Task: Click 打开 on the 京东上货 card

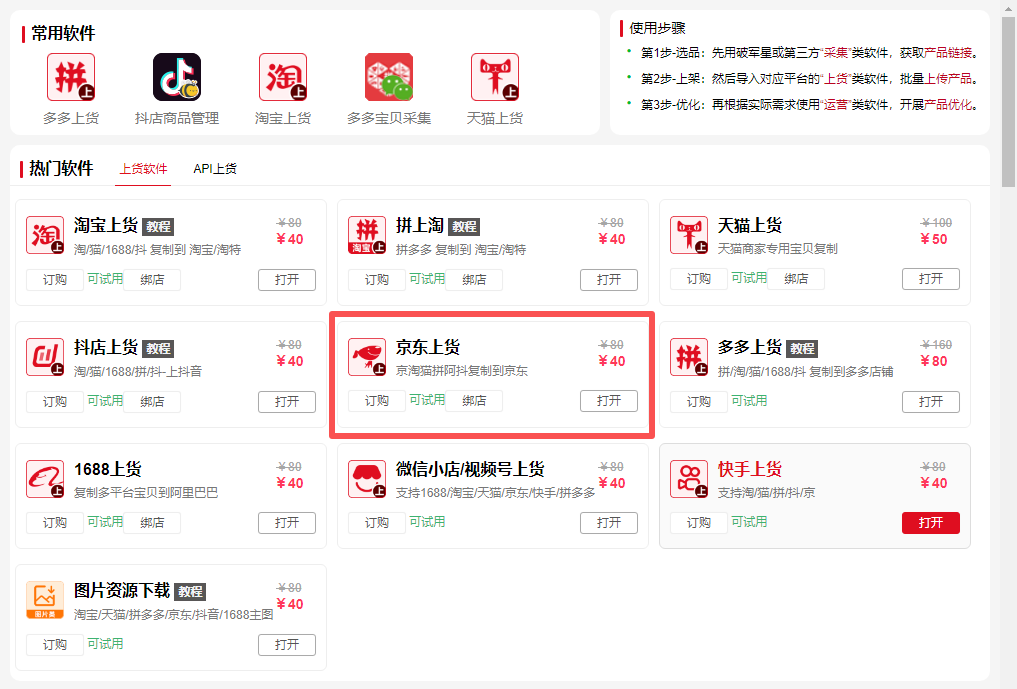Action: click(x=608, y=401)
